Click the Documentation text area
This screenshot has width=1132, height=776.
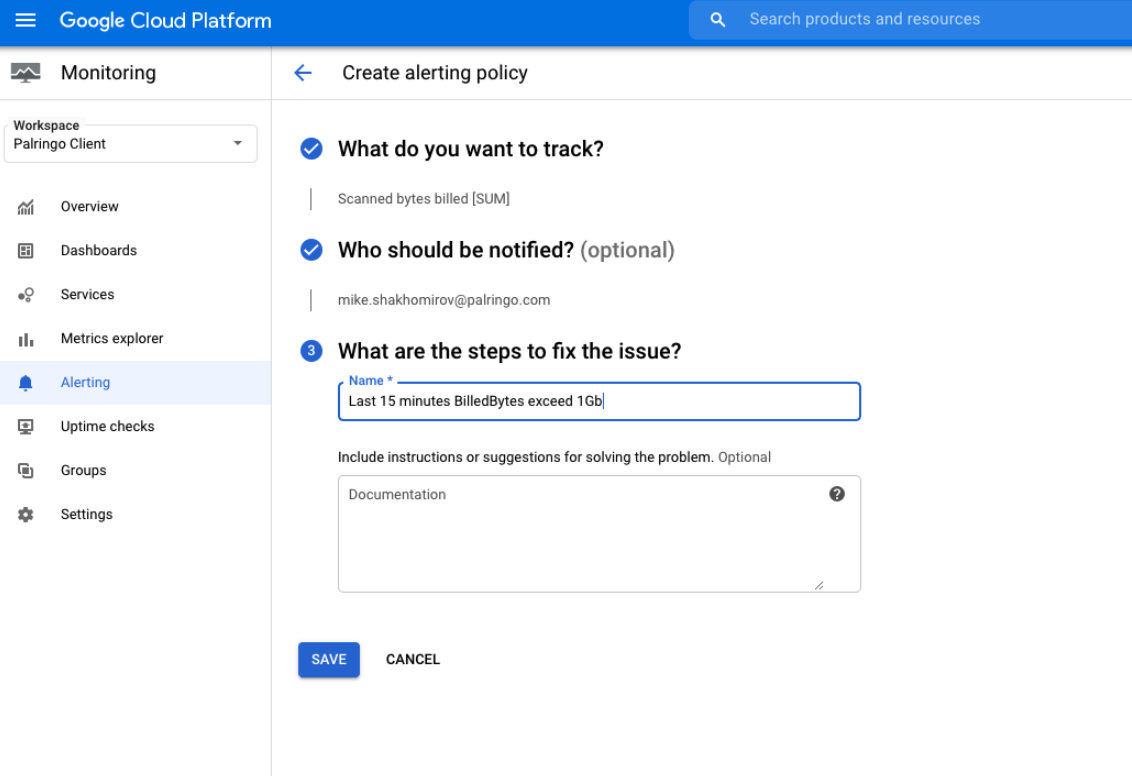point(598,540)
